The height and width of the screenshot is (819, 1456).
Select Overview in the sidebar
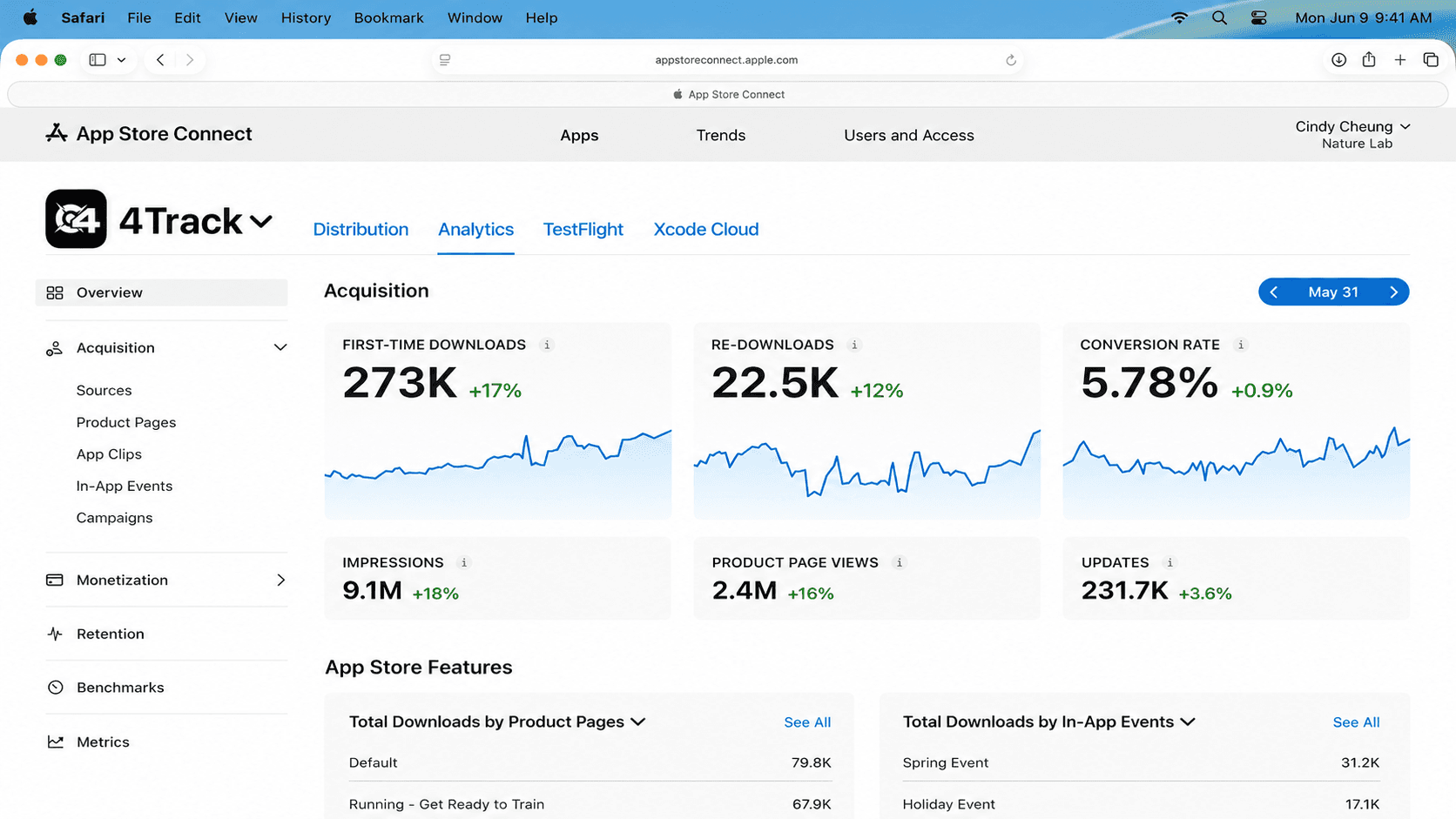[161, 292]
